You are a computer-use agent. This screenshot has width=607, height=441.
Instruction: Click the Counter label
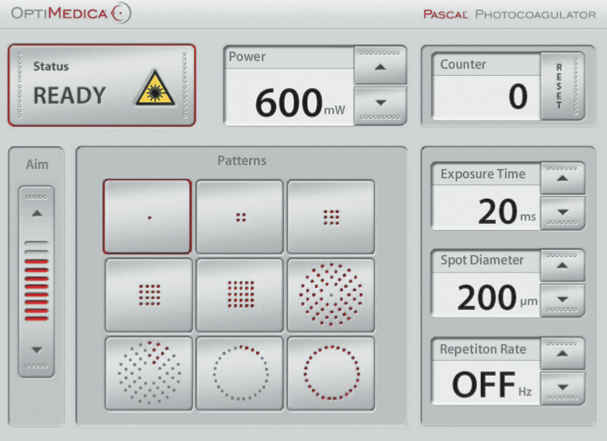point(463,64)
